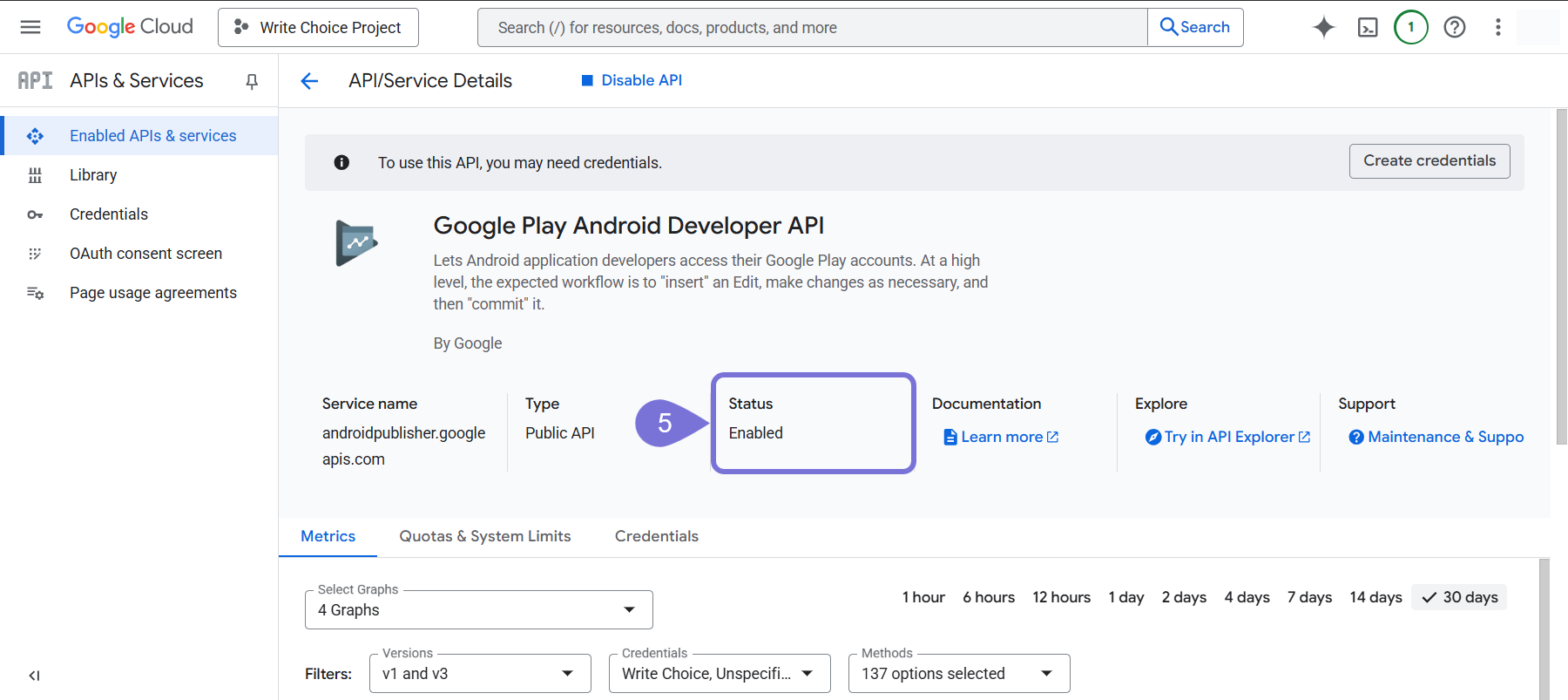
Task: Go back using the left arrow
Action: pos(309,81)
